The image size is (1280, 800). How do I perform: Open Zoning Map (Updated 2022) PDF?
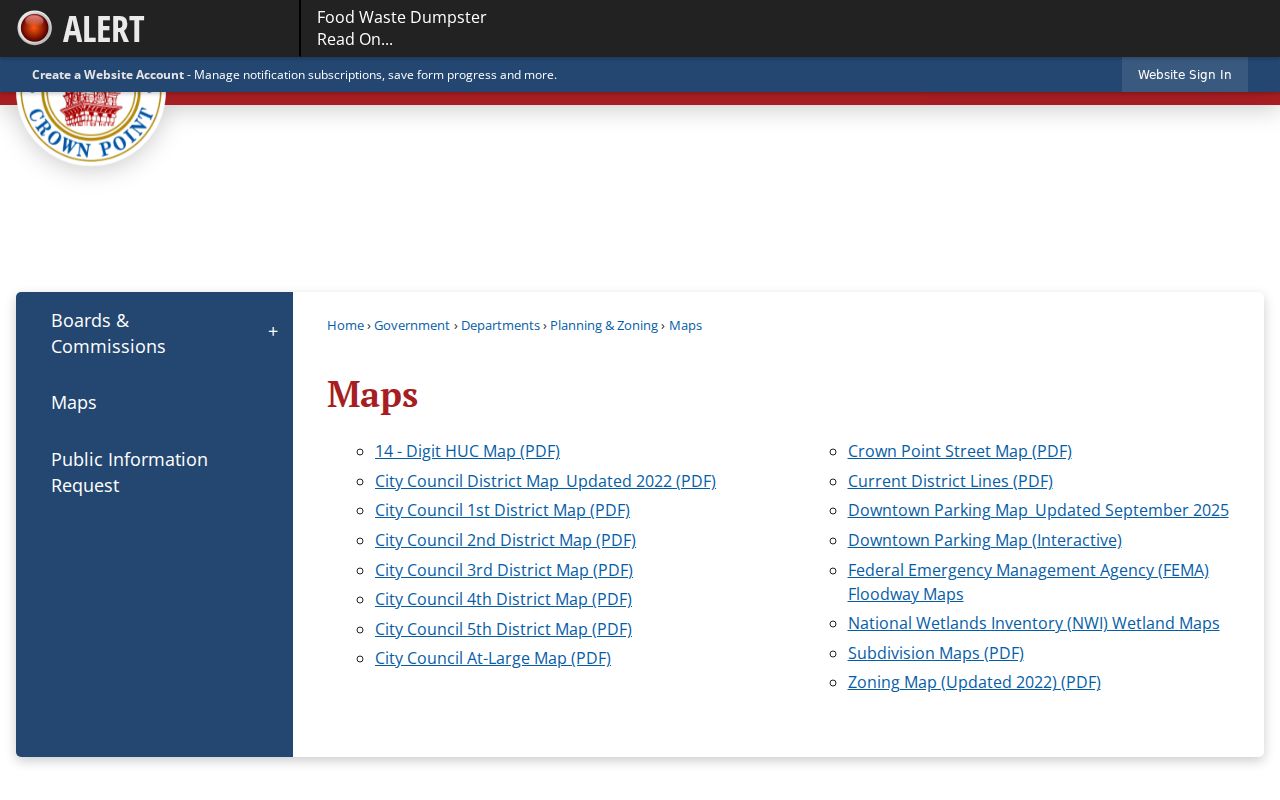974,682
